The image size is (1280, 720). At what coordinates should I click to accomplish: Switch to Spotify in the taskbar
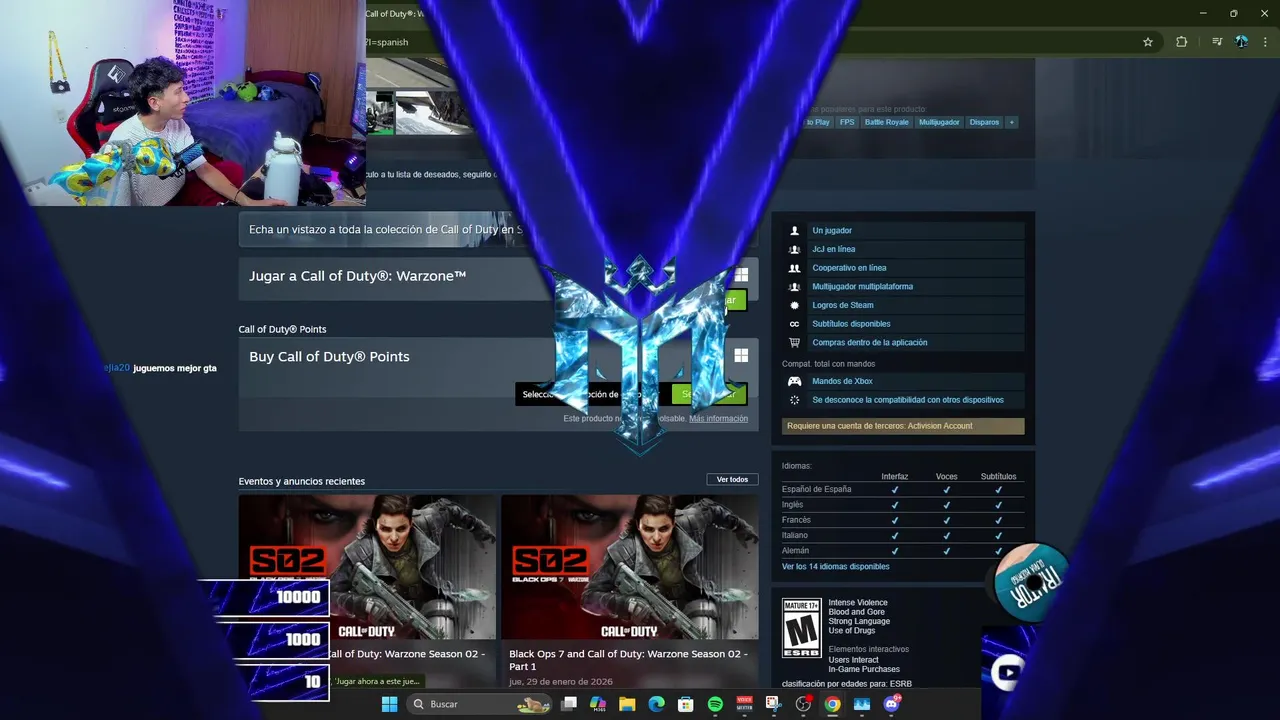tap(715, 704)
